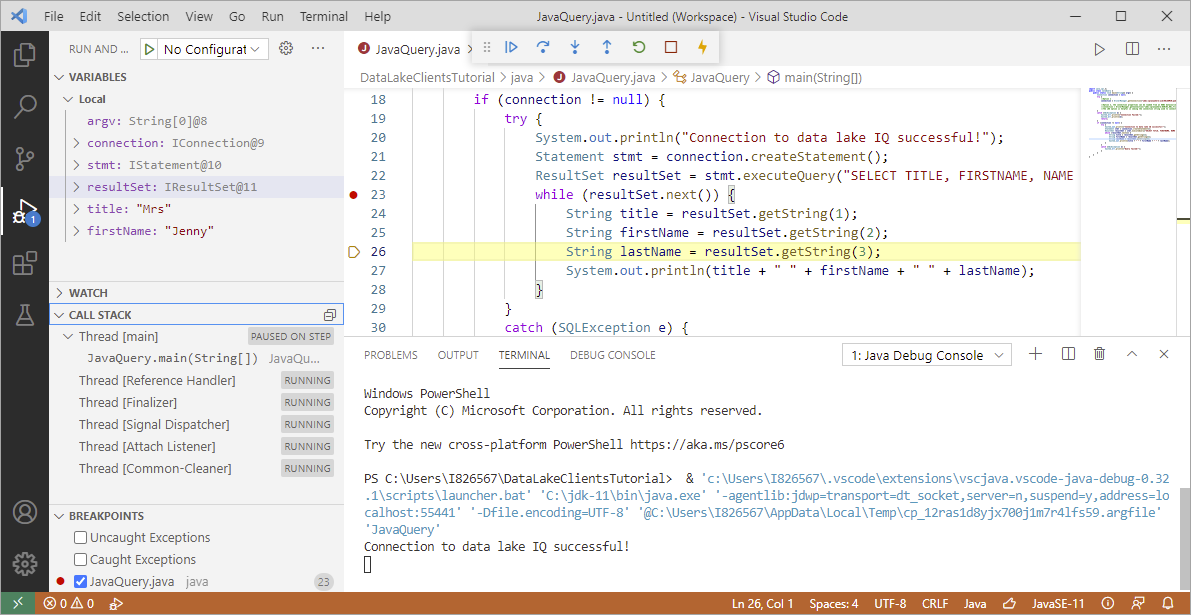Click the debug Step Out button
This screenshot has width=1191, height=615.
coord(607,48)
